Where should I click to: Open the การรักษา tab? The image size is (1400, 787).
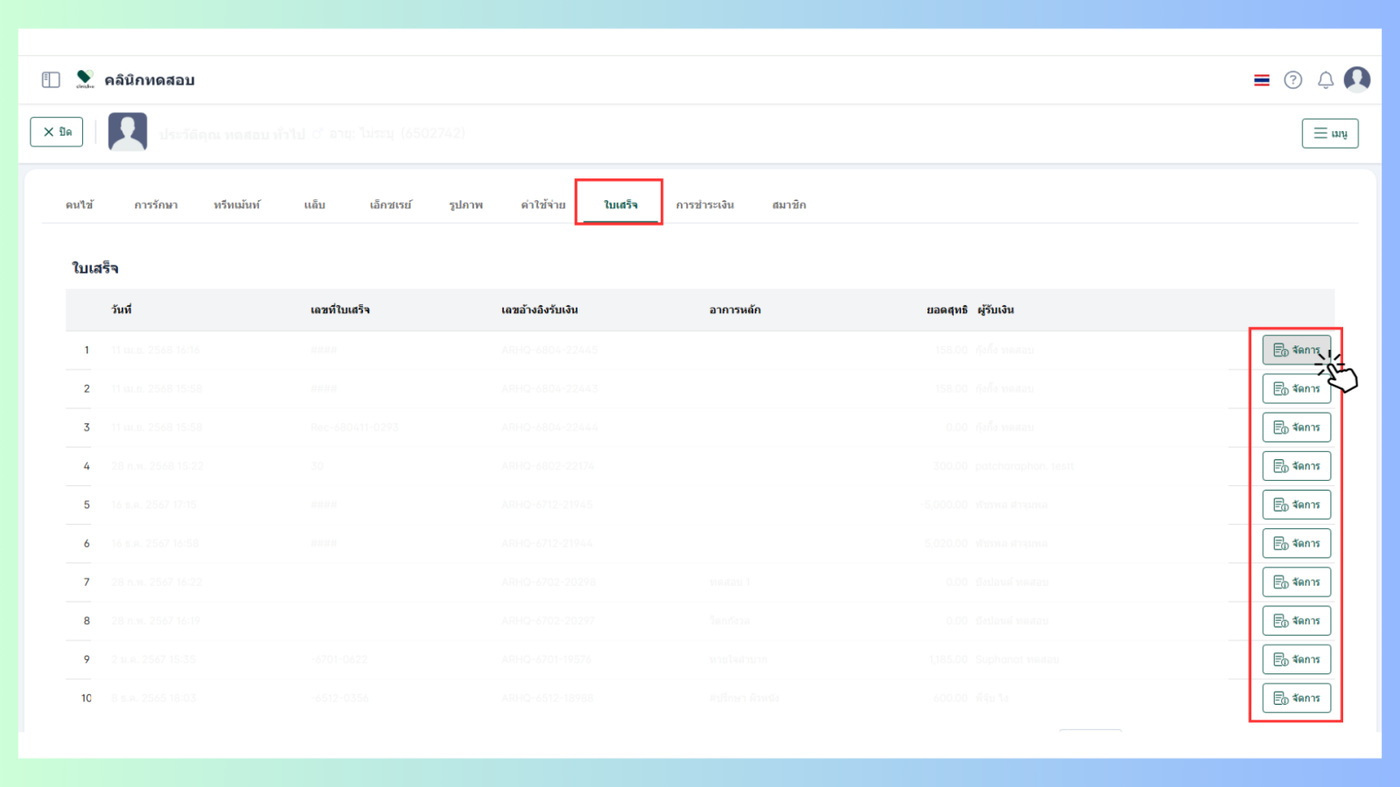156,205
